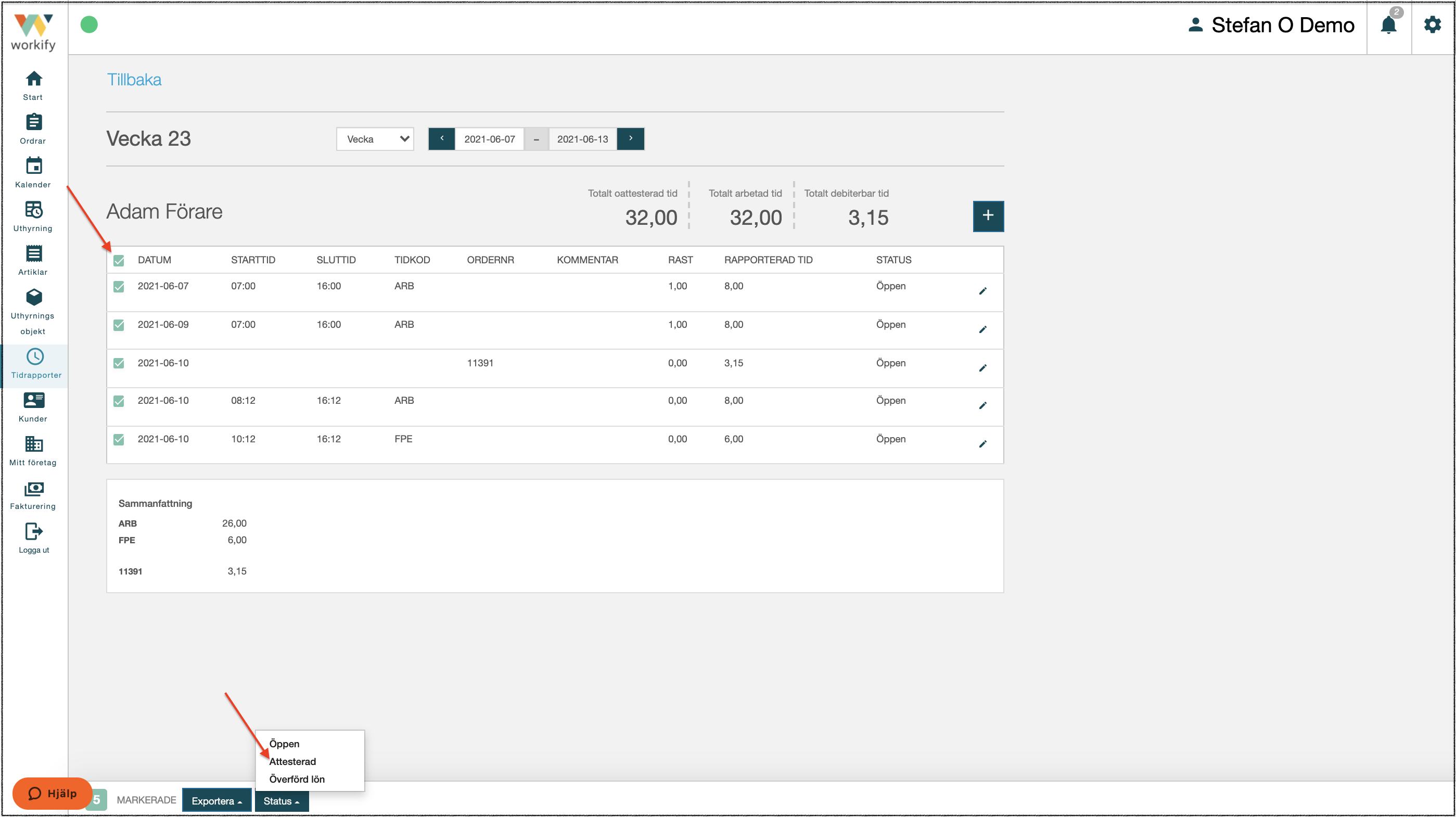Edit the FPE time entry

(982, 444)
